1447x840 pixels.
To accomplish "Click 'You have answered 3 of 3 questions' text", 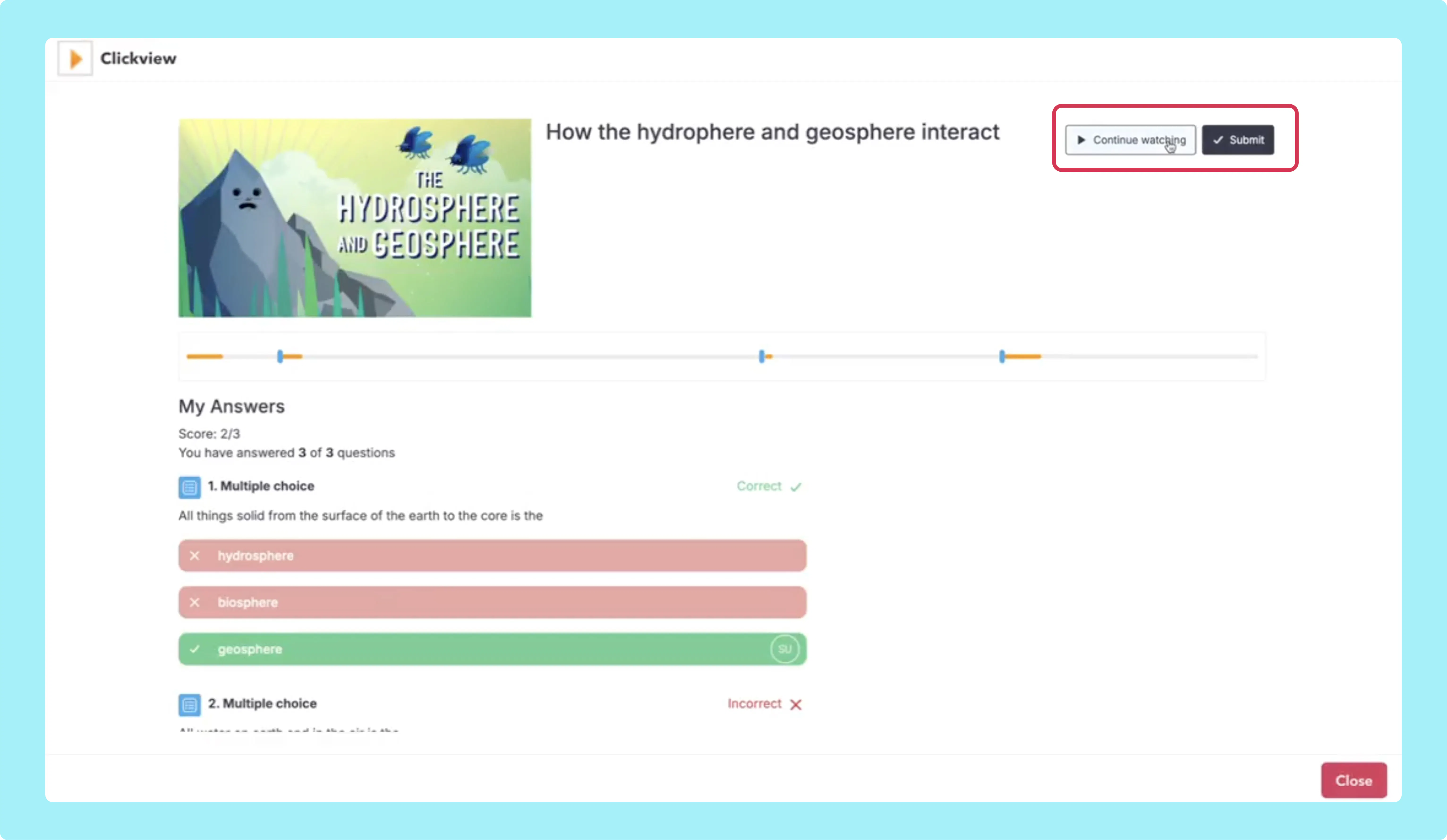I will [286, 453].
